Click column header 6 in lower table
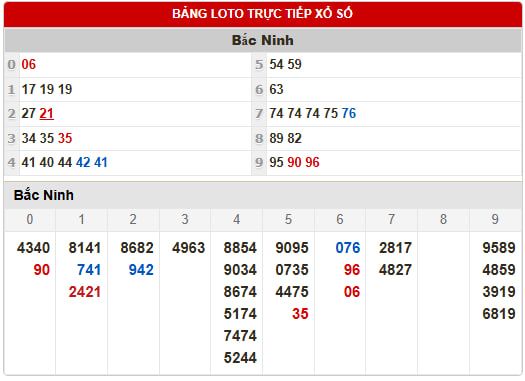525x381 pixels. (340, 220)
